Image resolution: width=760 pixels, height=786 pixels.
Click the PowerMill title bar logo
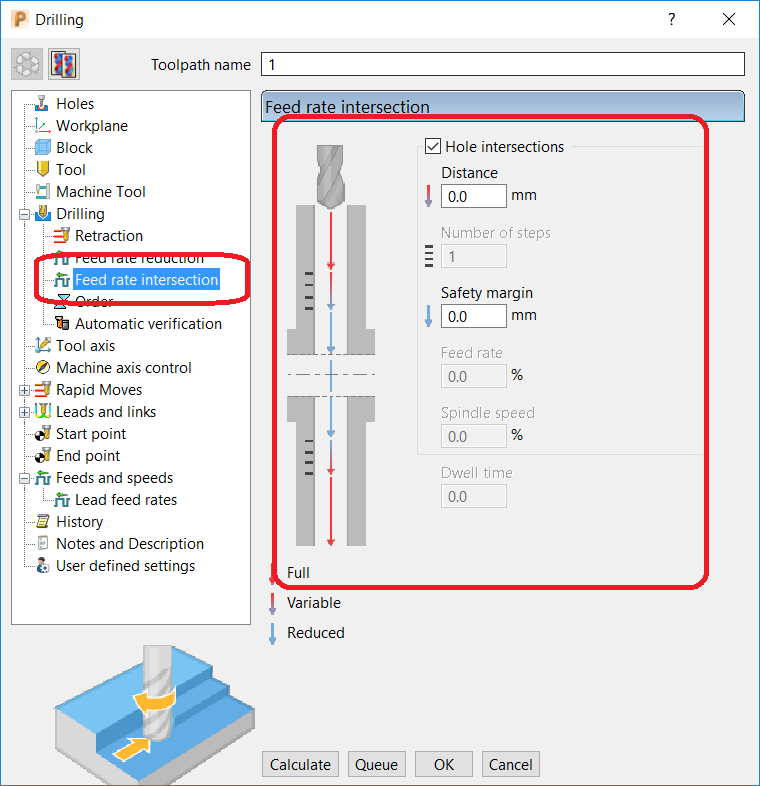click(x=20, y=20)
